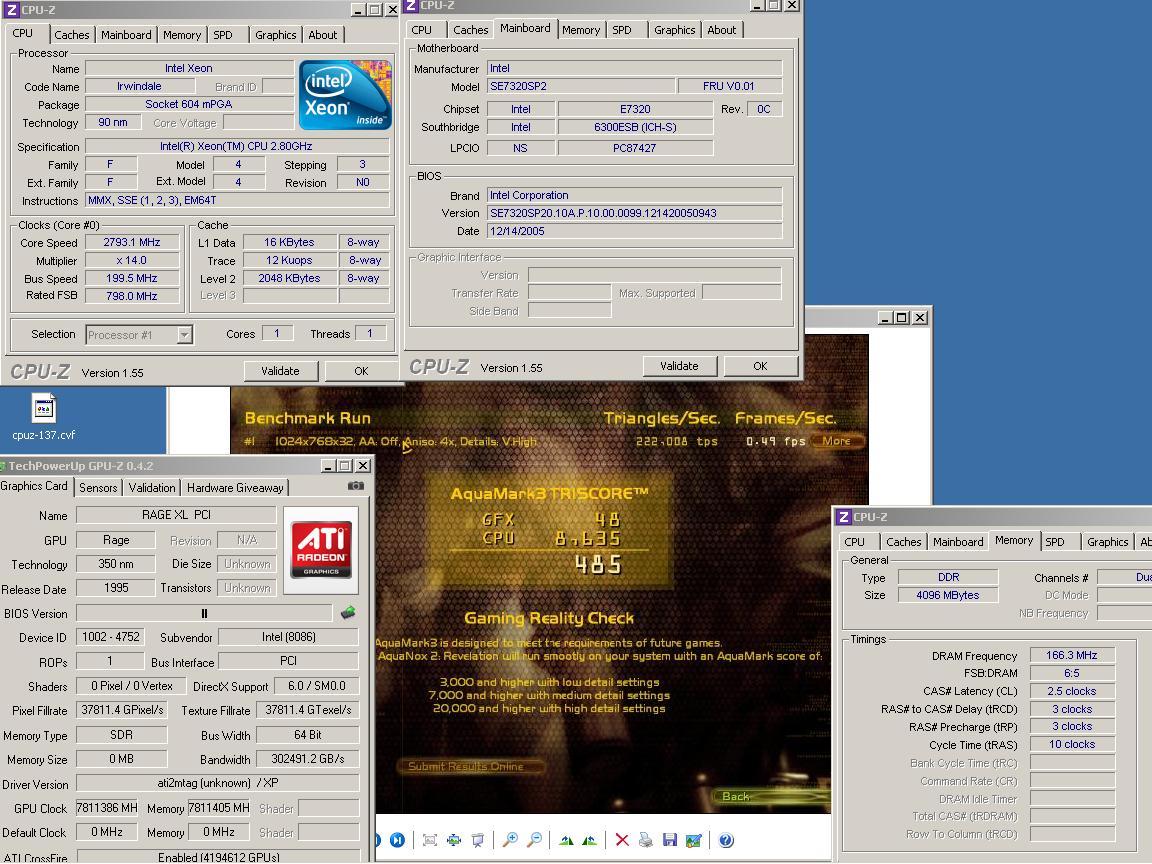
Task: Click the CPU-Z title bar icon of the Mainboard window
Action: (411, 5)
